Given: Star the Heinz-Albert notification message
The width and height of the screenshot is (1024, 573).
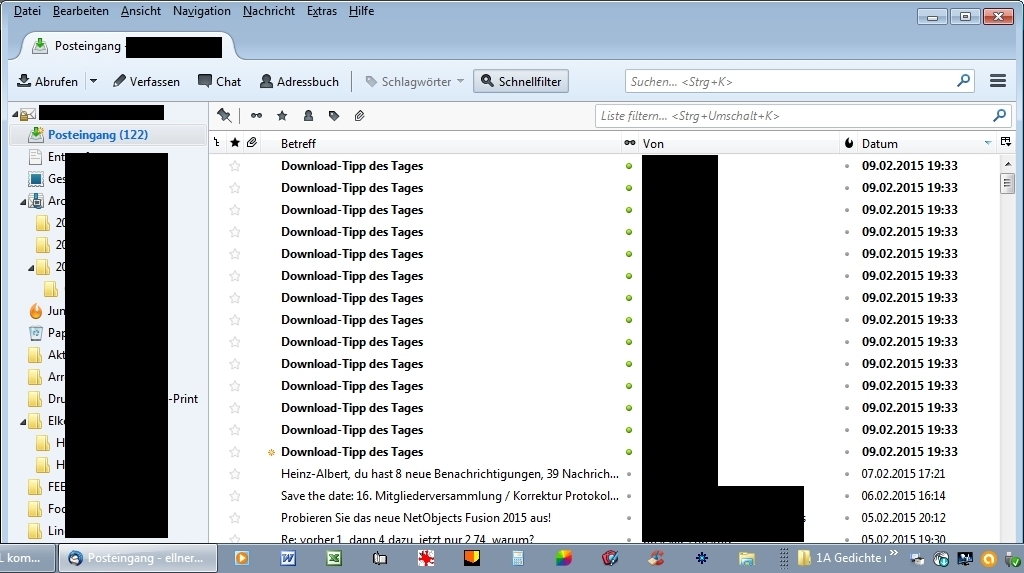Looking at the screenshot, I should pyautogui.click(x=235, y=474).
